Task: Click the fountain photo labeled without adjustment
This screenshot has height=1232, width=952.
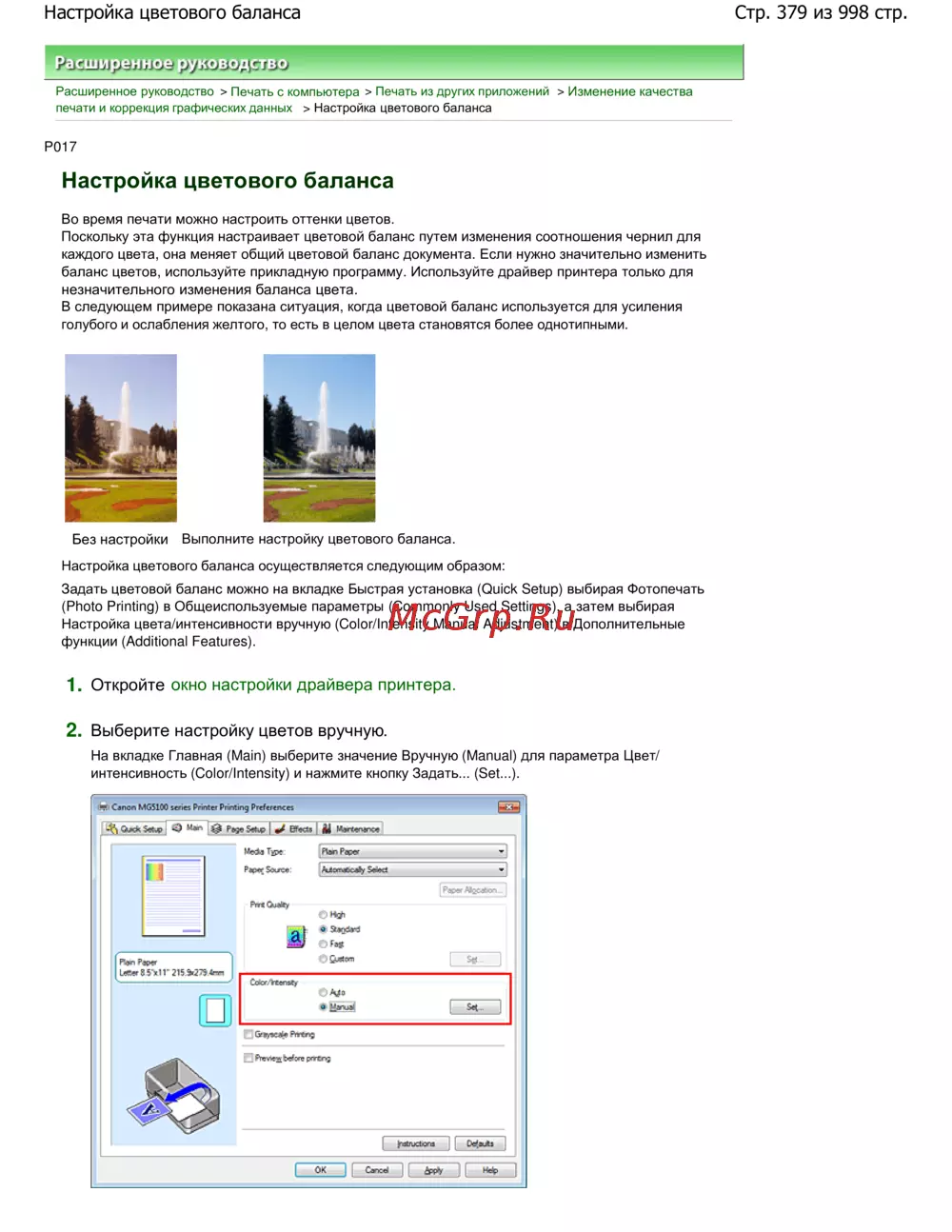Action: pos(121,438)
